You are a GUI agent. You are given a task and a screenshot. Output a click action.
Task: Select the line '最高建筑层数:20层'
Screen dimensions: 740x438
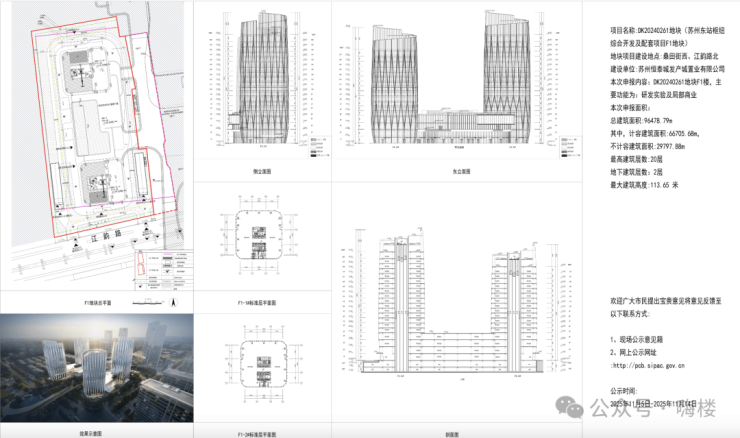[x=636, y=159]
